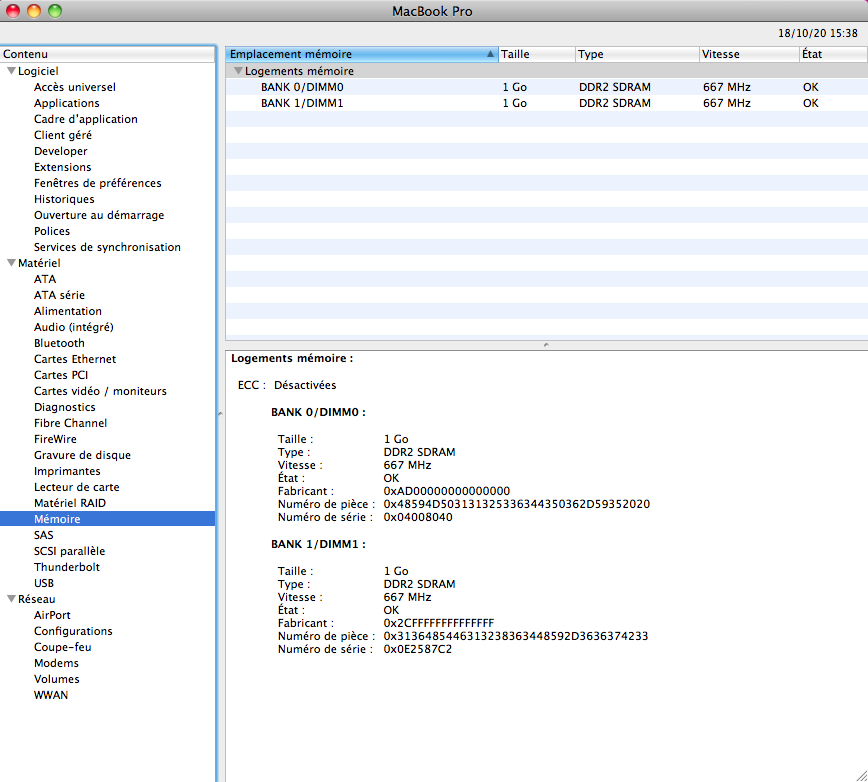Sort by Vitesse column header
The height and width of the screenshot is (782, 868).
click(746, 54)
